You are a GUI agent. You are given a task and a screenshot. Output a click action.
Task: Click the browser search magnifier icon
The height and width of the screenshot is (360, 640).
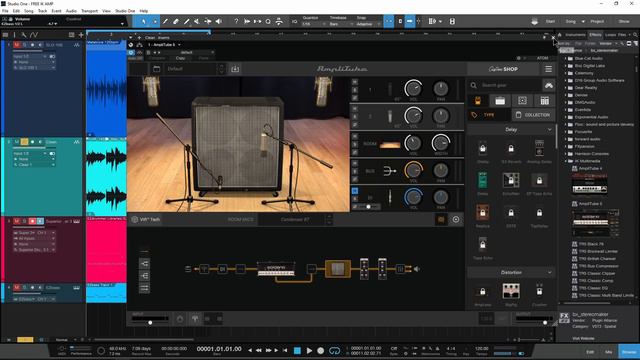[635, 35]
